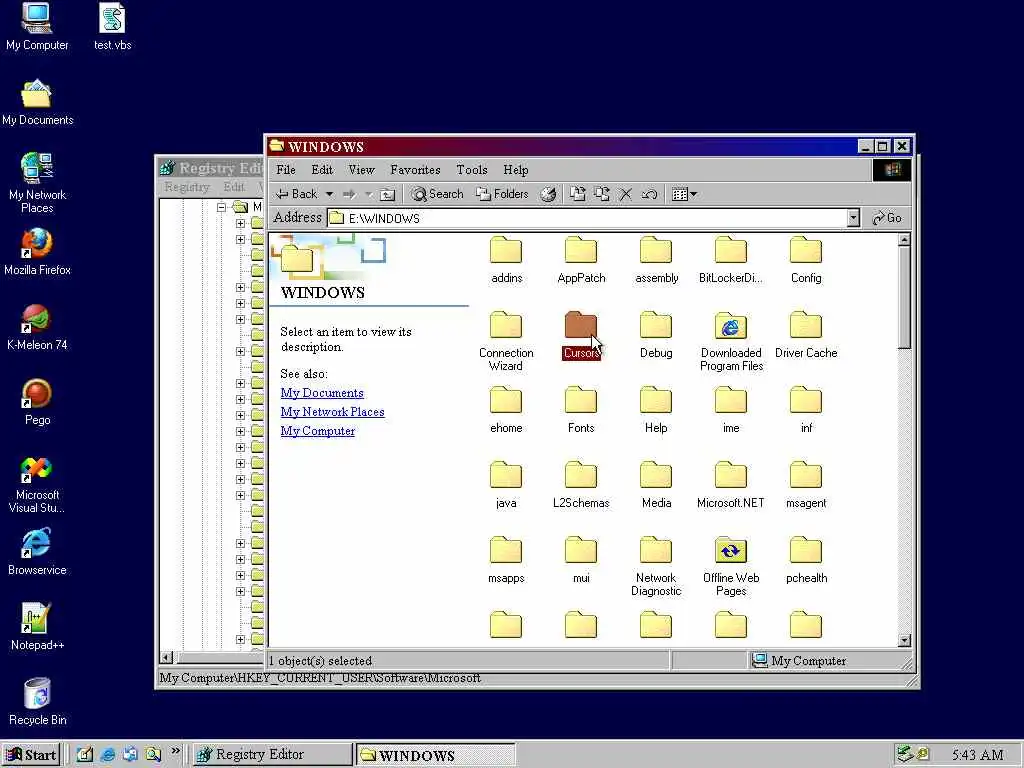Select the assembly folder
The width and height of the screenshot is (1024, 768).
656,260
